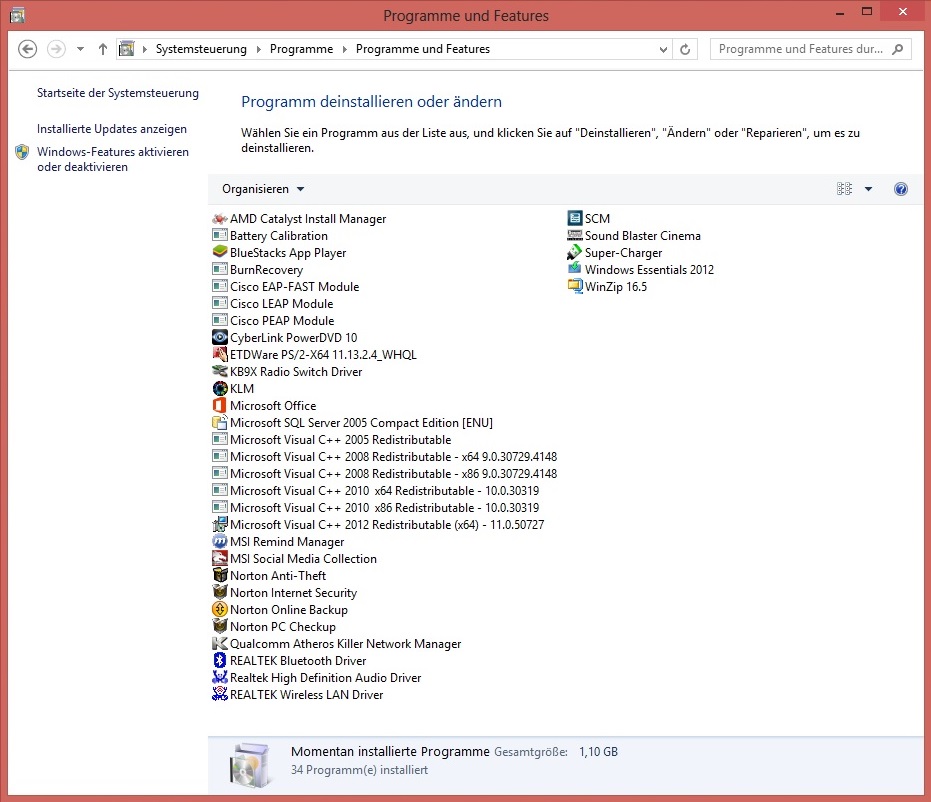Click the Windows-Features shield icon
The image size is (931, 802).
pyautogui.click(x=22, y=152)
